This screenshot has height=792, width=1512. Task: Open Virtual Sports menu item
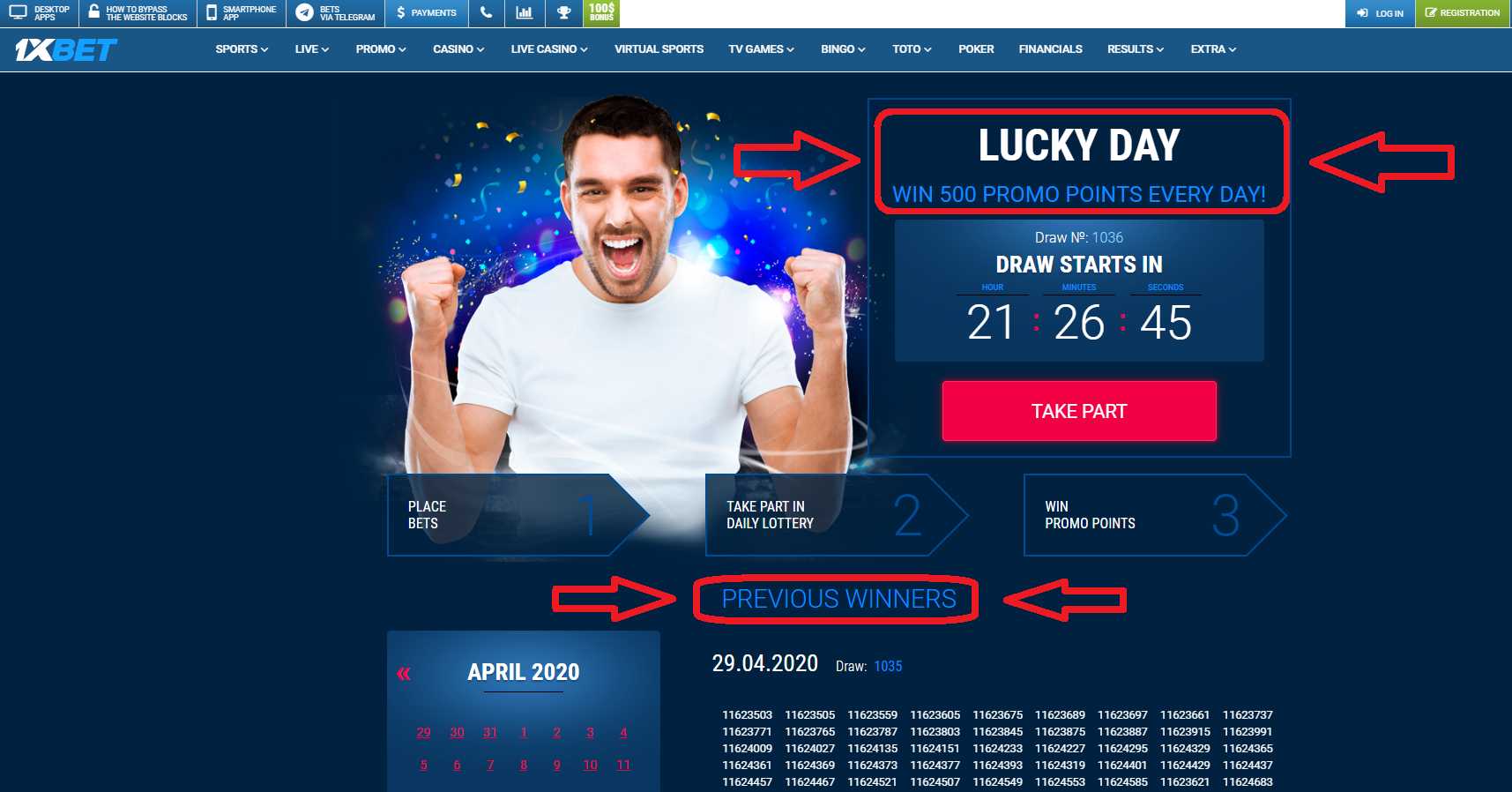click(x=659, y=49)
